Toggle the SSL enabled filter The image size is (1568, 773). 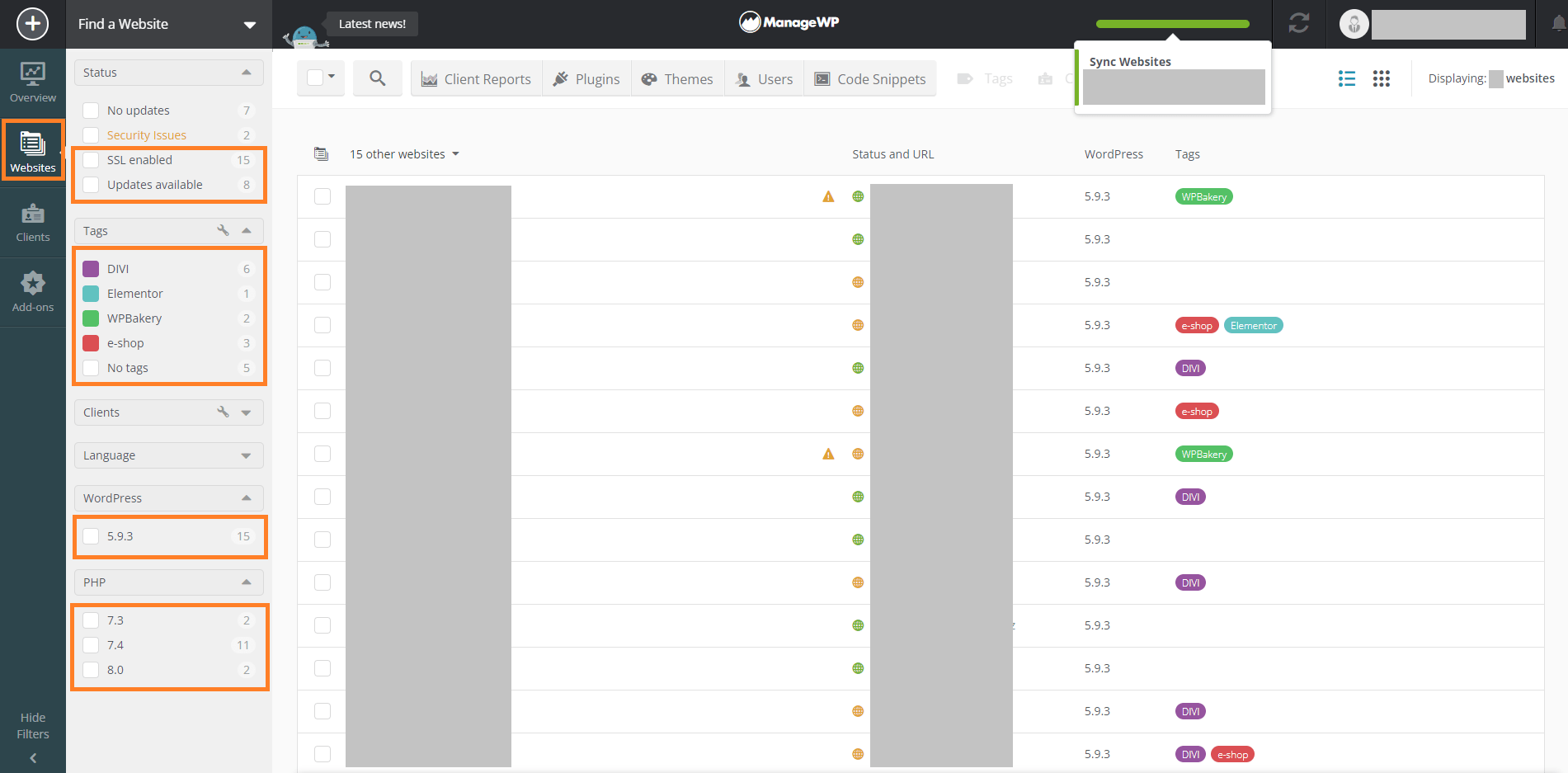coord(91,160)
